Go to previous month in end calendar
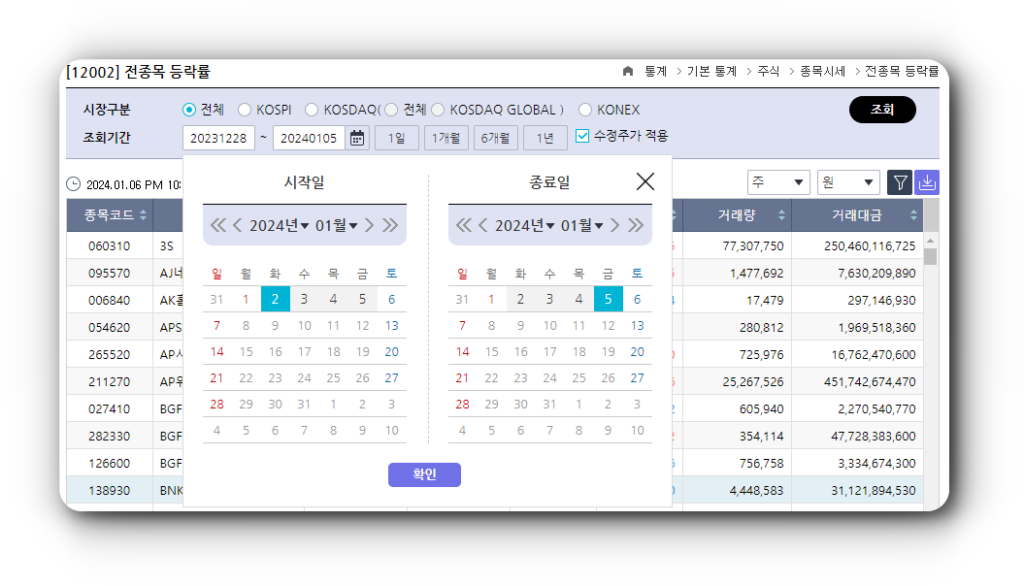 point(483,225)
